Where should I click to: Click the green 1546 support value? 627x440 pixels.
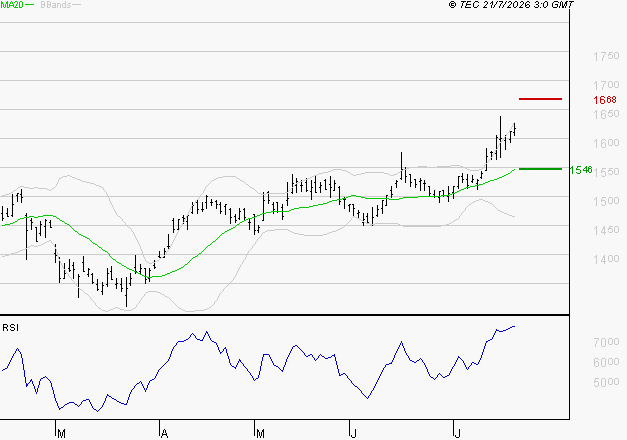[x=581, y=170]
